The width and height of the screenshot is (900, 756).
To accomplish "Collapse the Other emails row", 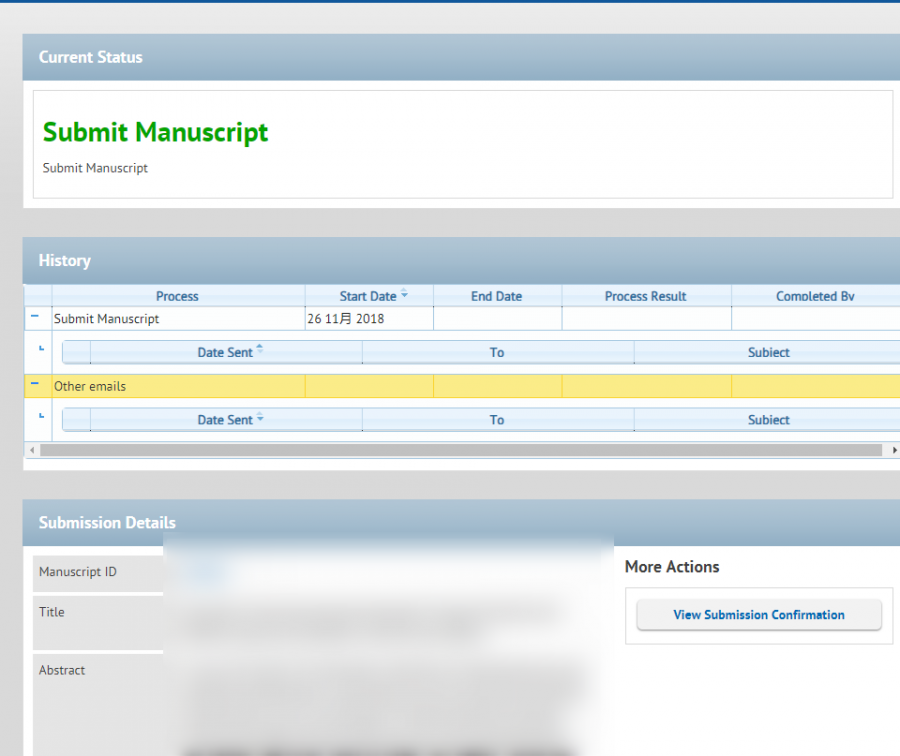I will tap(35, 384).
